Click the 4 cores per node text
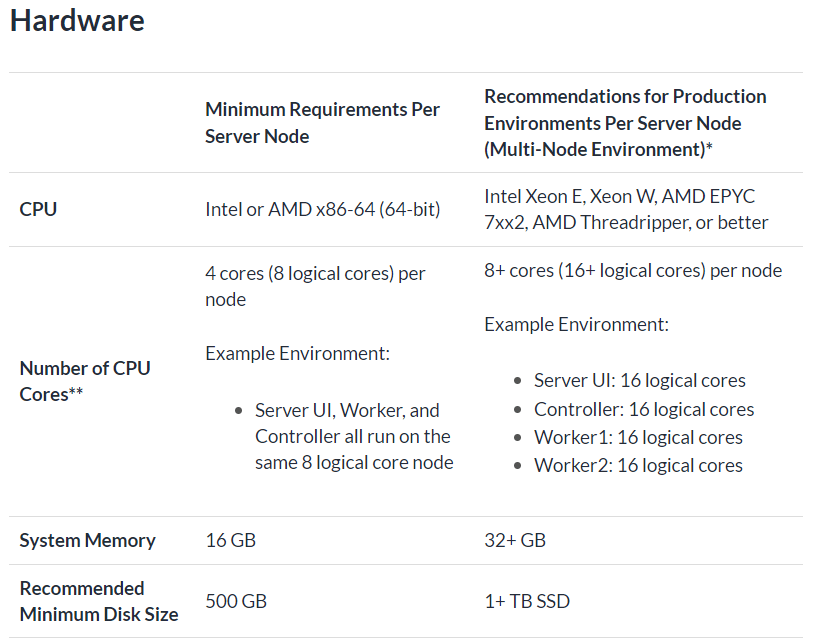This screenshot has width=825, height=642. [315, 286]
